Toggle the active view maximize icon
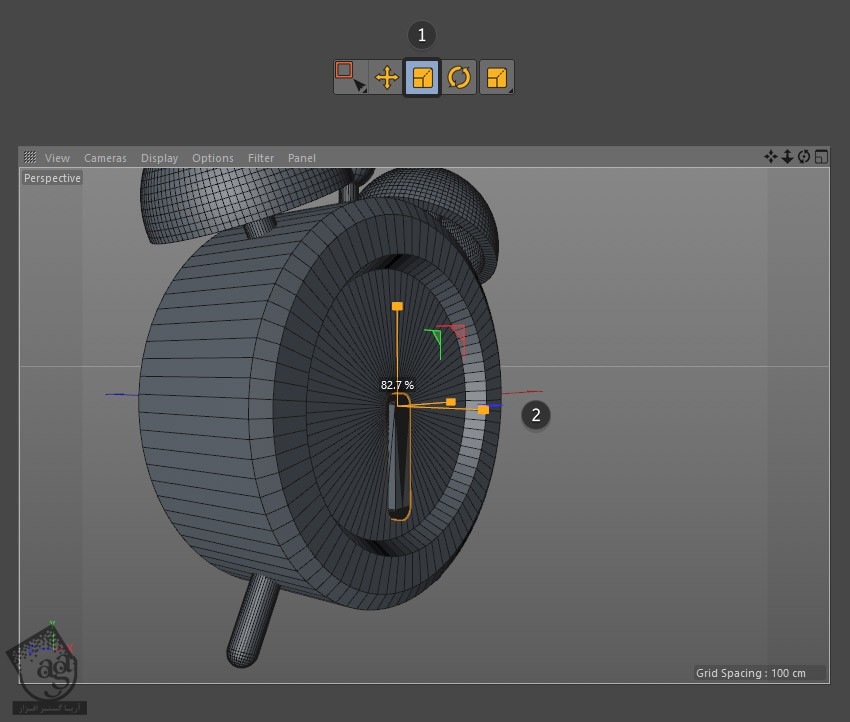Screen dimensions: 850x722 coord(821,157)
